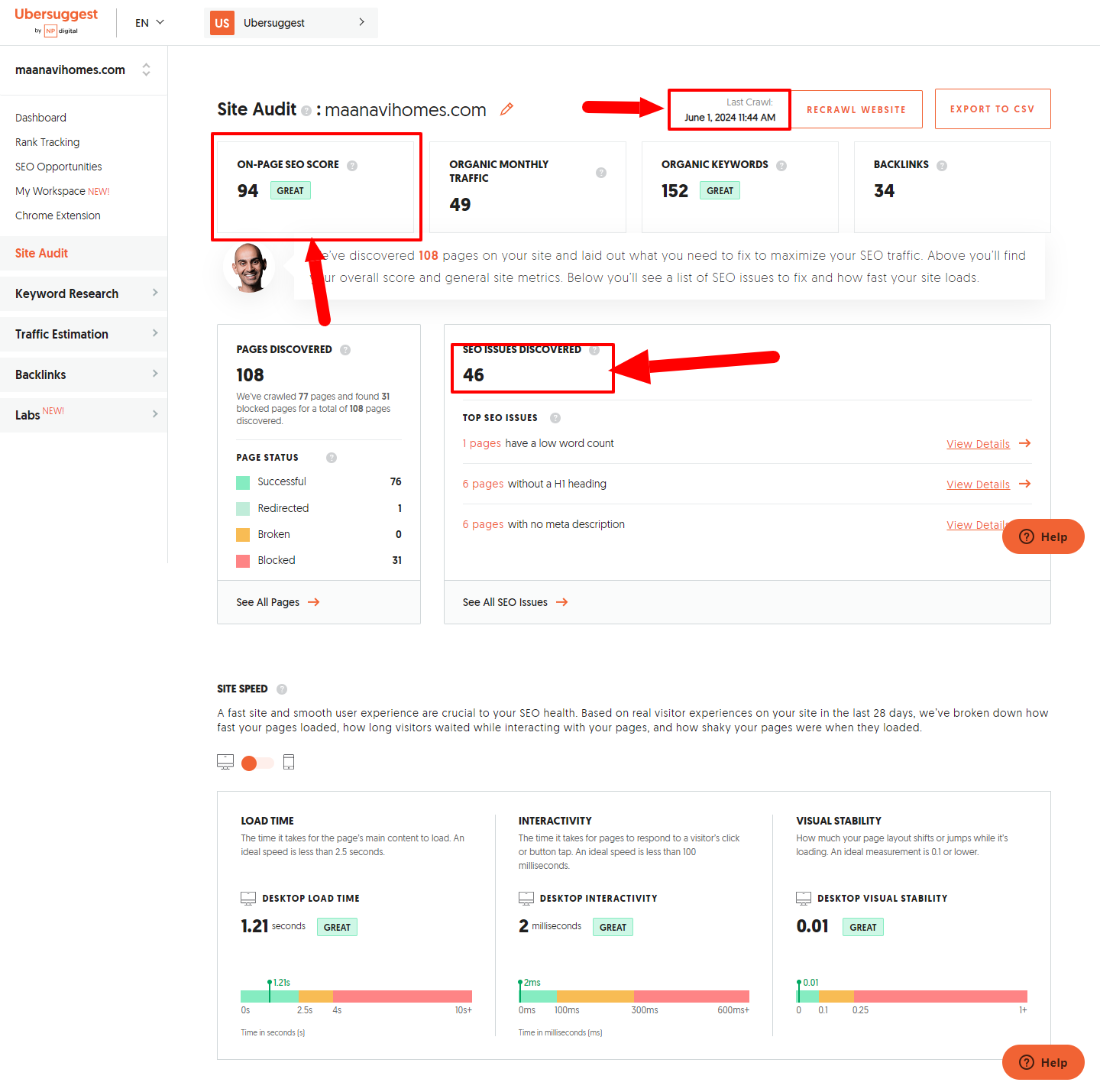Open My Workspace
Screen dimensions: 1100x1092
pos(63,191)
